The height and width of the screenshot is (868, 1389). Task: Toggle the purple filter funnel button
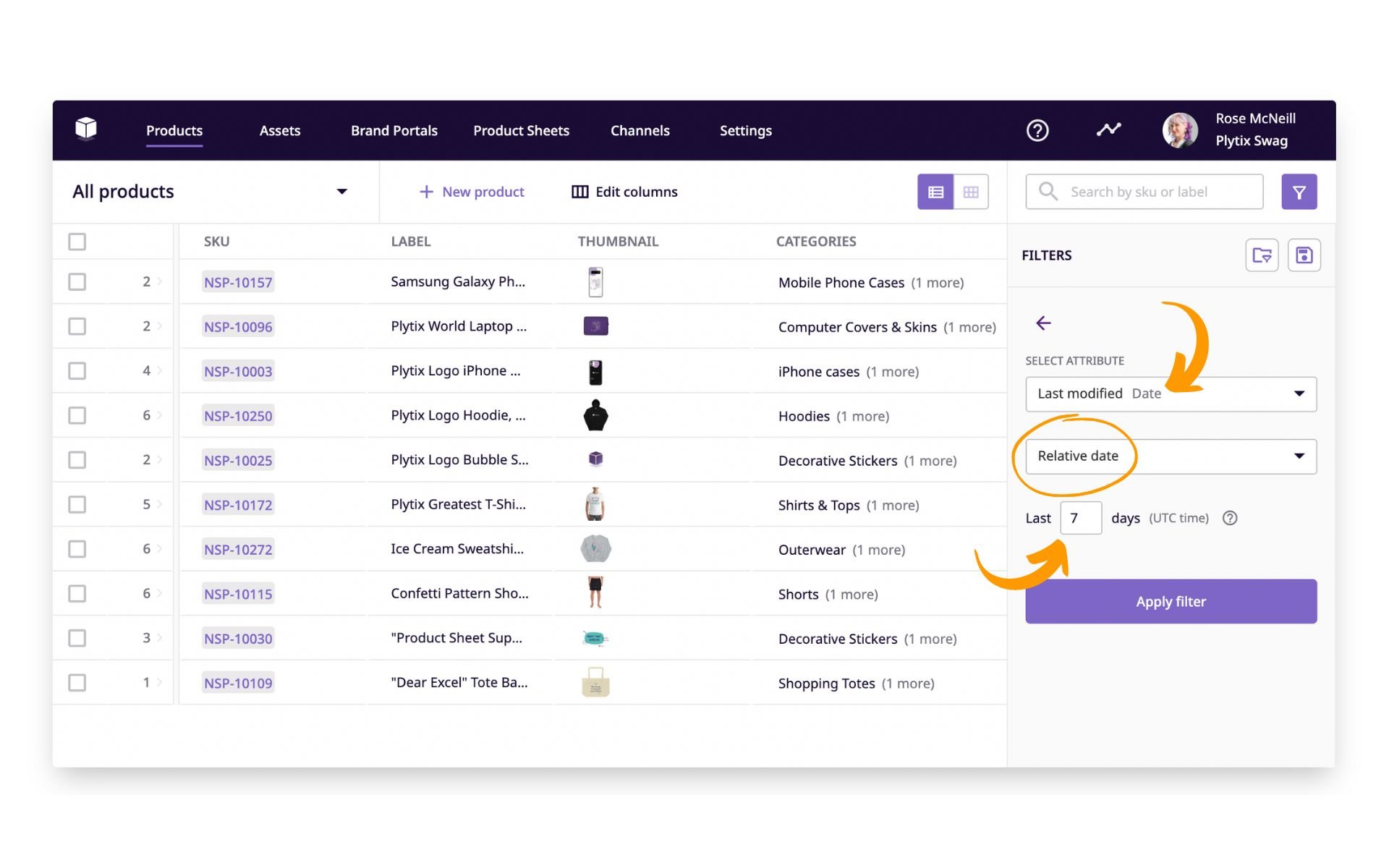click(1299, 192)
